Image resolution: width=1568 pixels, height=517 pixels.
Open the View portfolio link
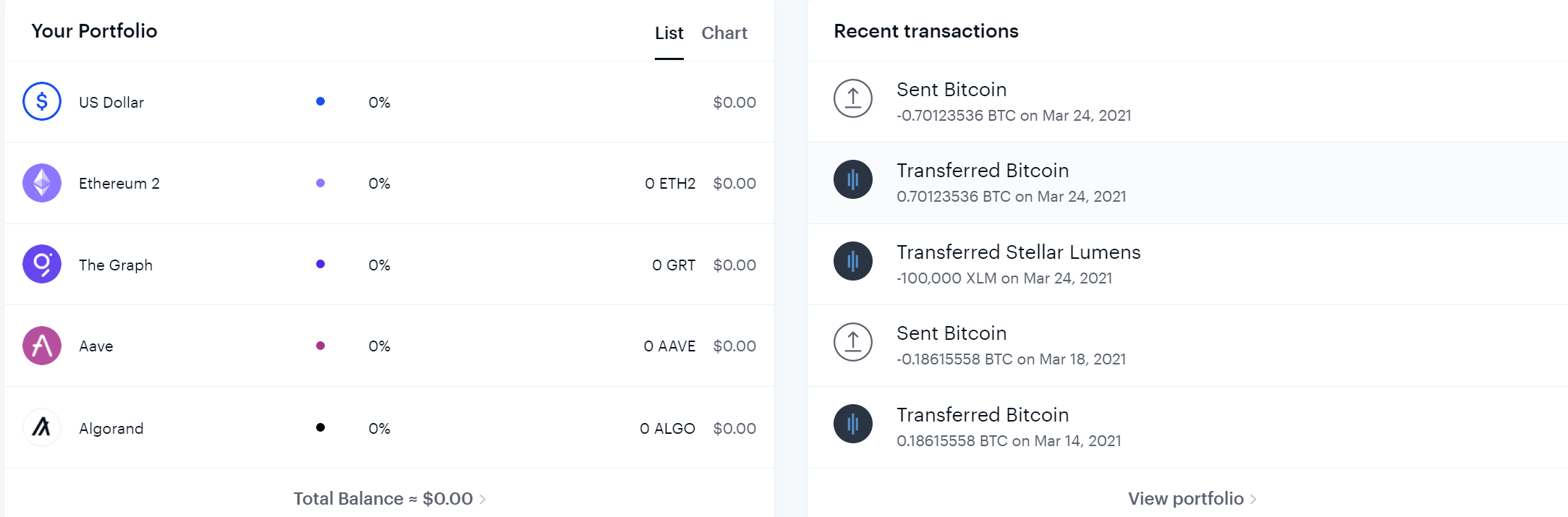1185,499
